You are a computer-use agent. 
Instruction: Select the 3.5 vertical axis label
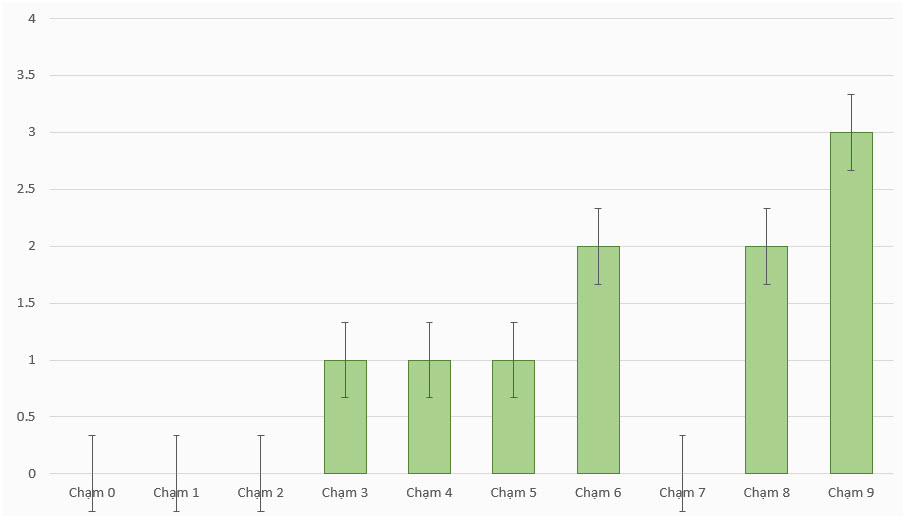26,75
